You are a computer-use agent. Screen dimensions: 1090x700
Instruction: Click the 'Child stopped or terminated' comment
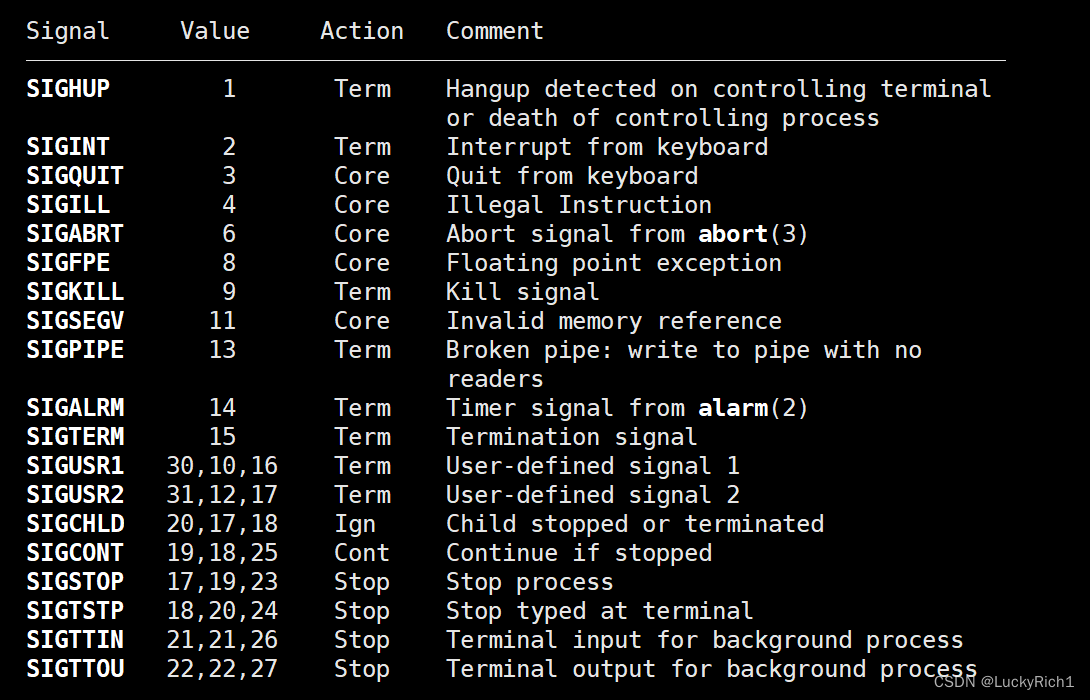tap(635, 525)
